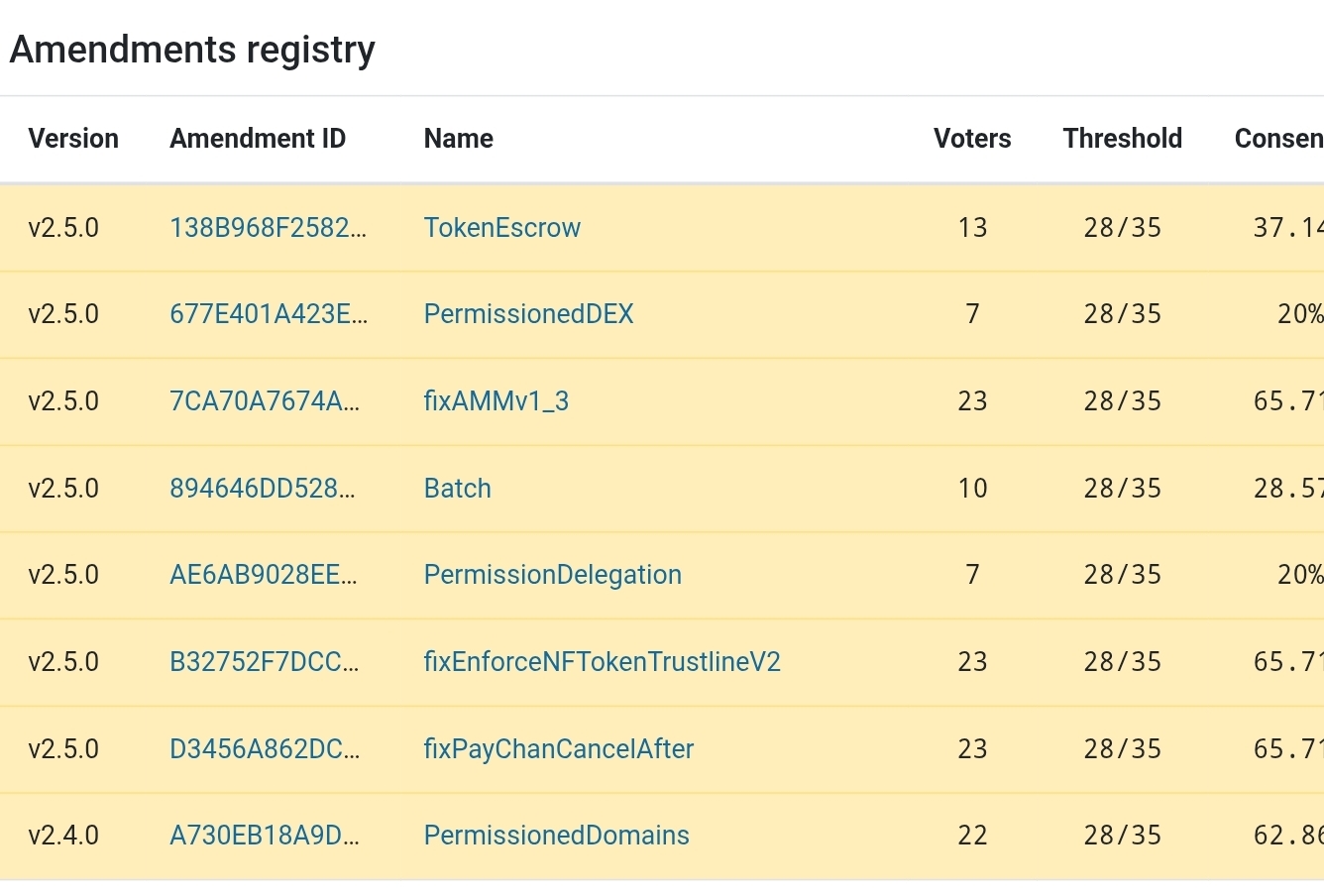Viewport: 1324px width, 896px height.
Task: Open amendment ID 7CA70A7674A… link
Action: [265, 401]
